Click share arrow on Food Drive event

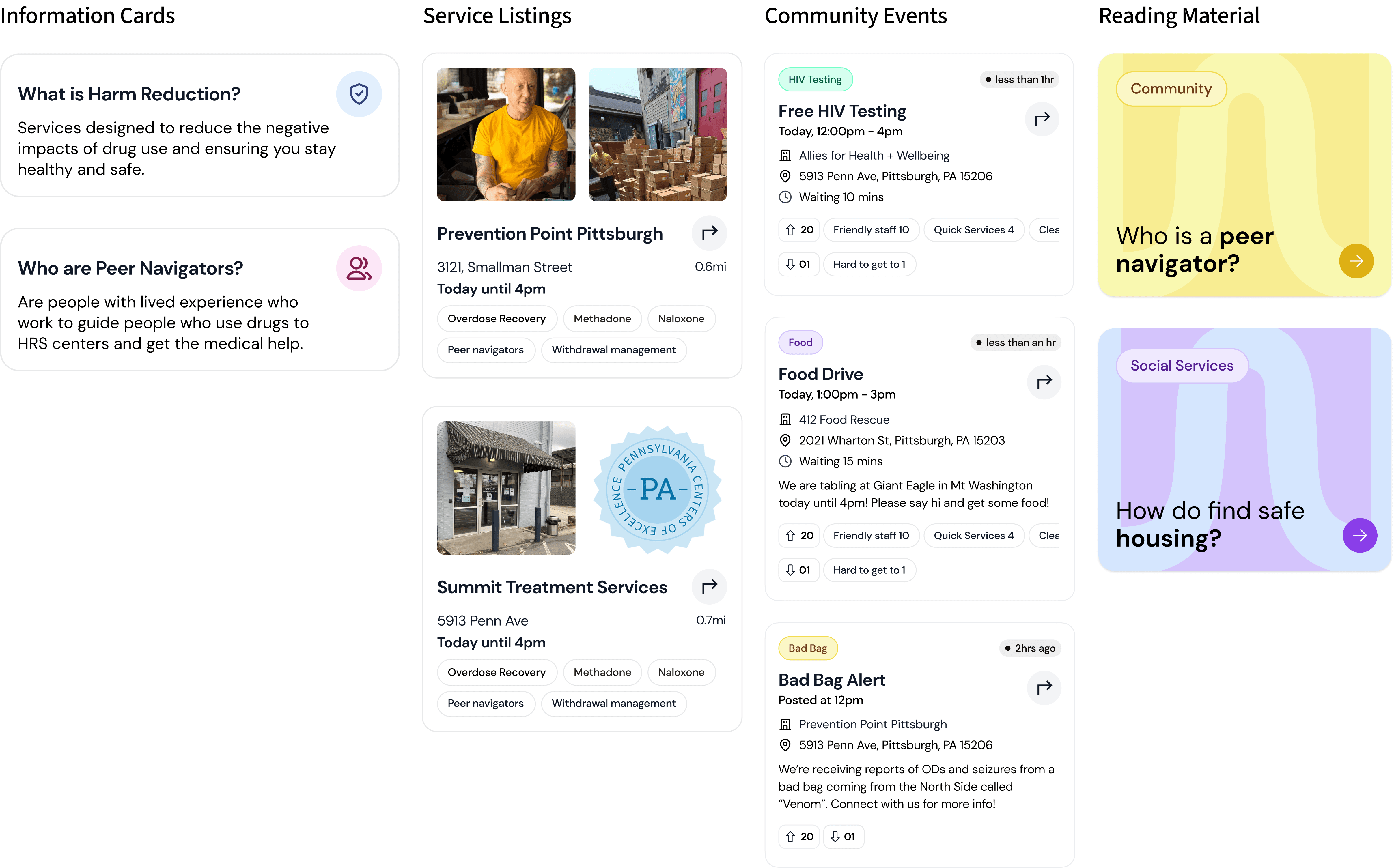(1044, 382)
